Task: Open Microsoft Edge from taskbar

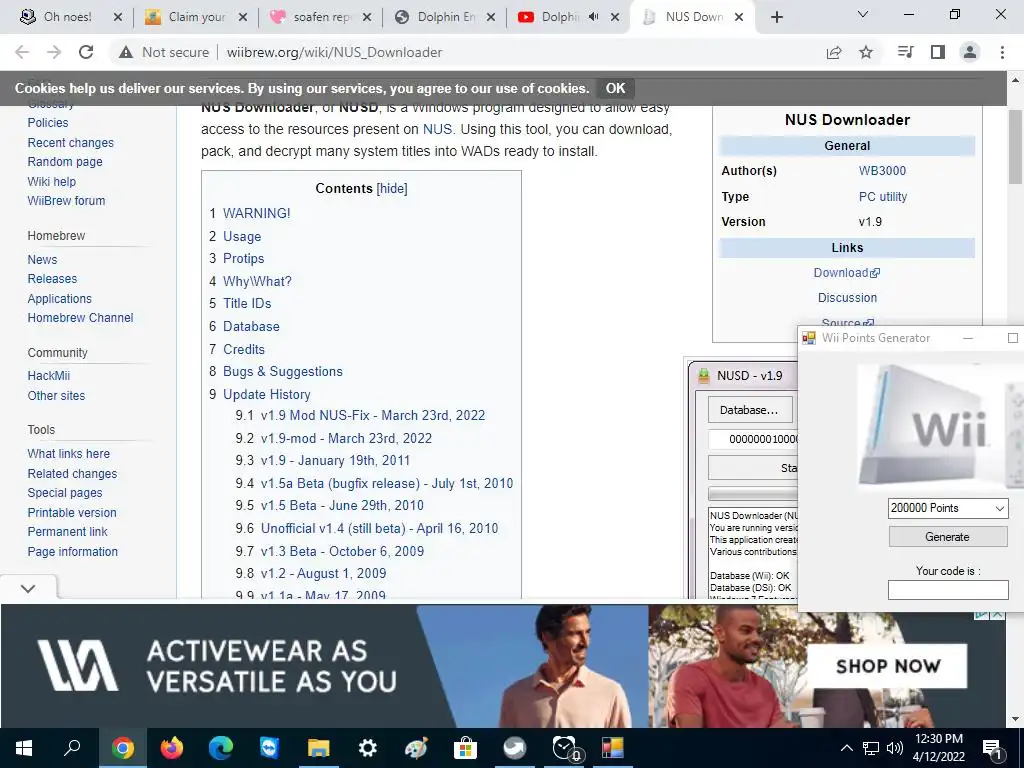Action: 221,748
